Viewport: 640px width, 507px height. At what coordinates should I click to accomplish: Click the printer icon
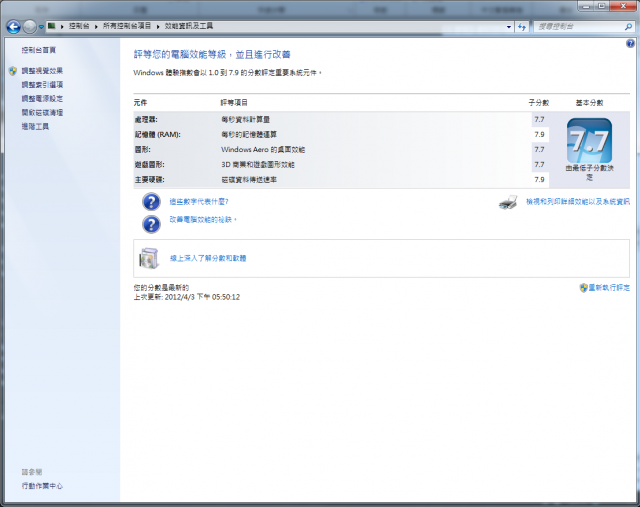click(508, 202)
